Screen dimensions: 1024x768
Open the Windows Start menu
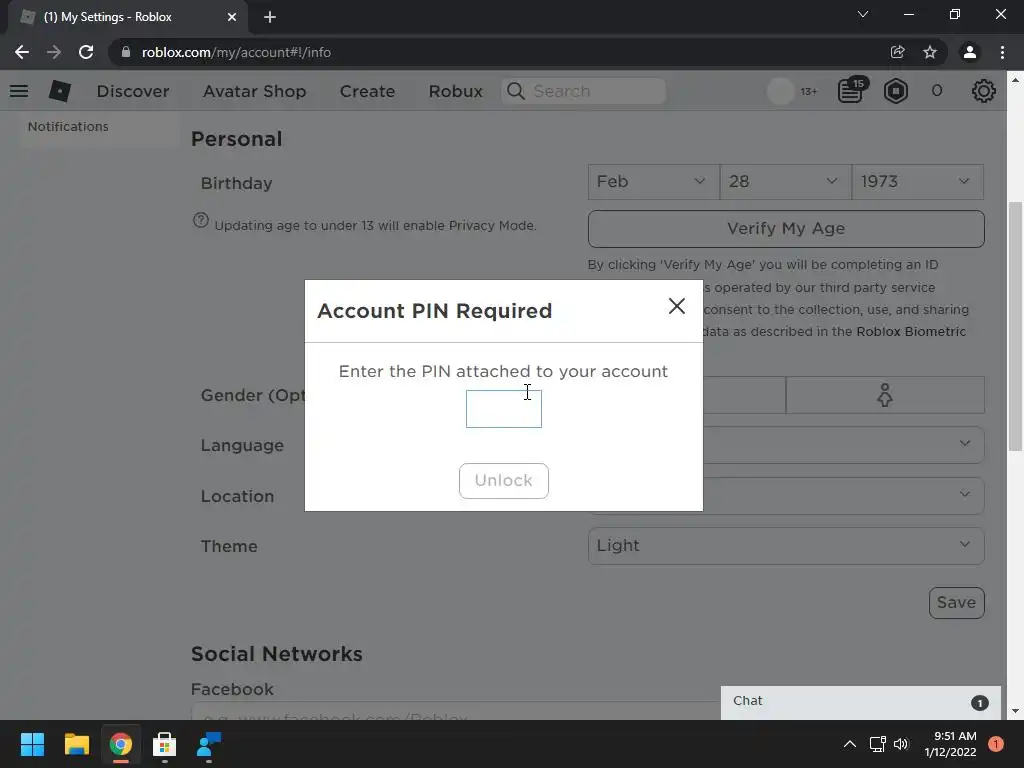32,744
